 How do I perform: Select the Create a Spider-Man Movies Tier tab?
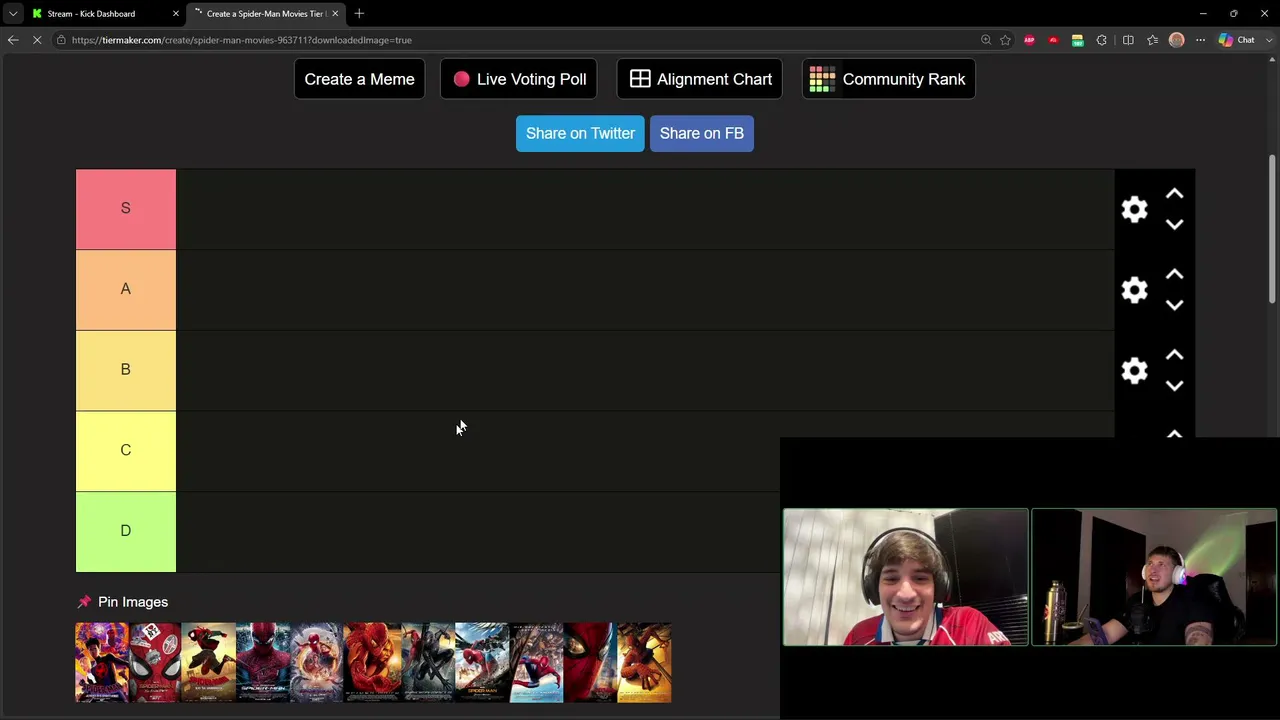click(x=266, y=14)
